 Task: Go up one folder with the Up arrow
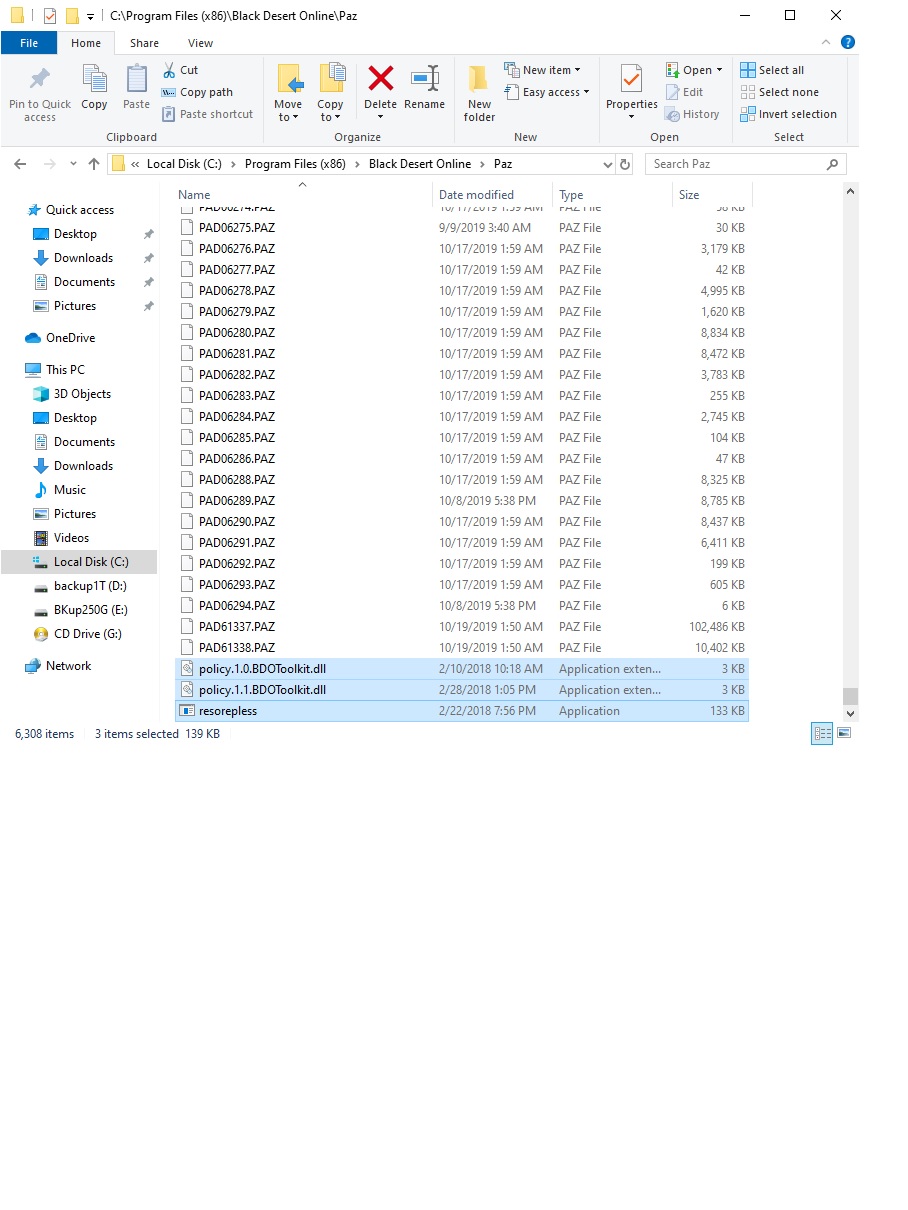point(94,164)
